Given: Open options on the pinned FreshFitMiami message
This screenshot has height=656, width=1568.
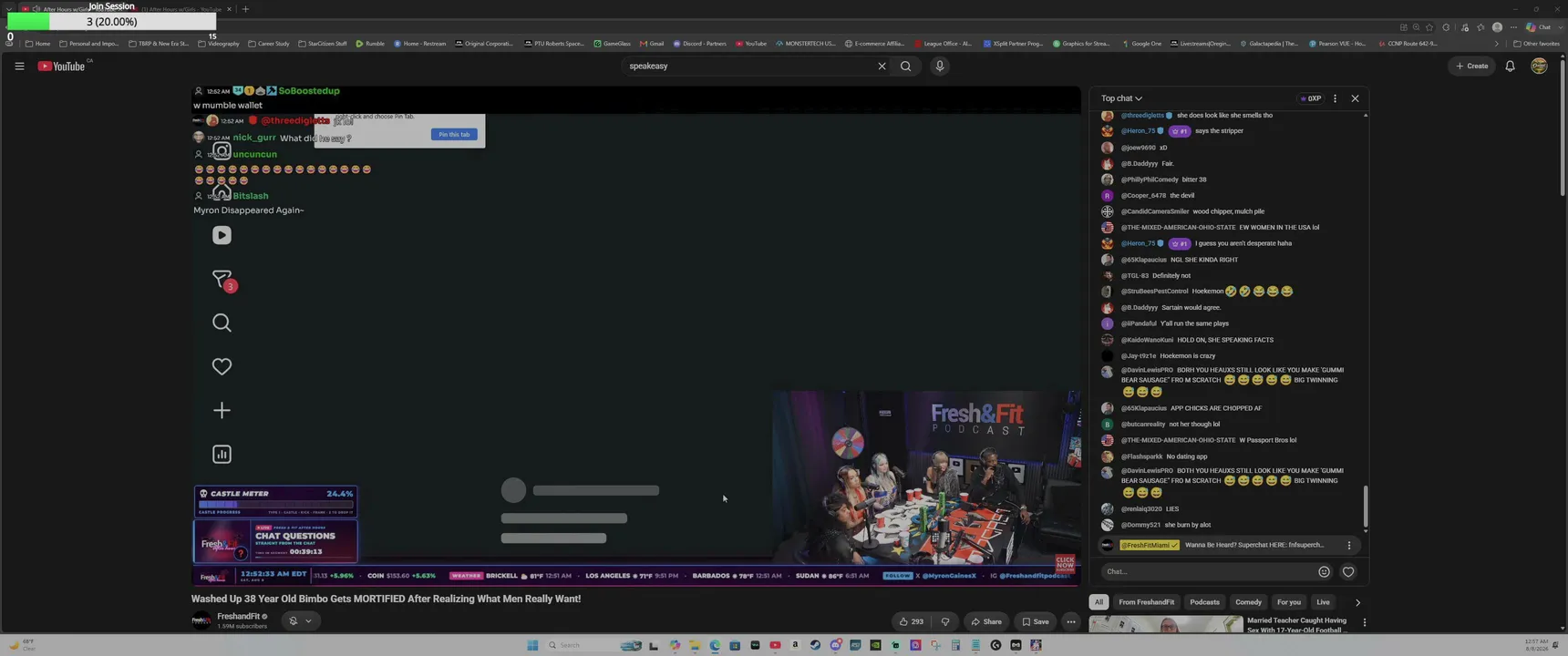Looking at the screenshot, I should [x=1349, y=545].
